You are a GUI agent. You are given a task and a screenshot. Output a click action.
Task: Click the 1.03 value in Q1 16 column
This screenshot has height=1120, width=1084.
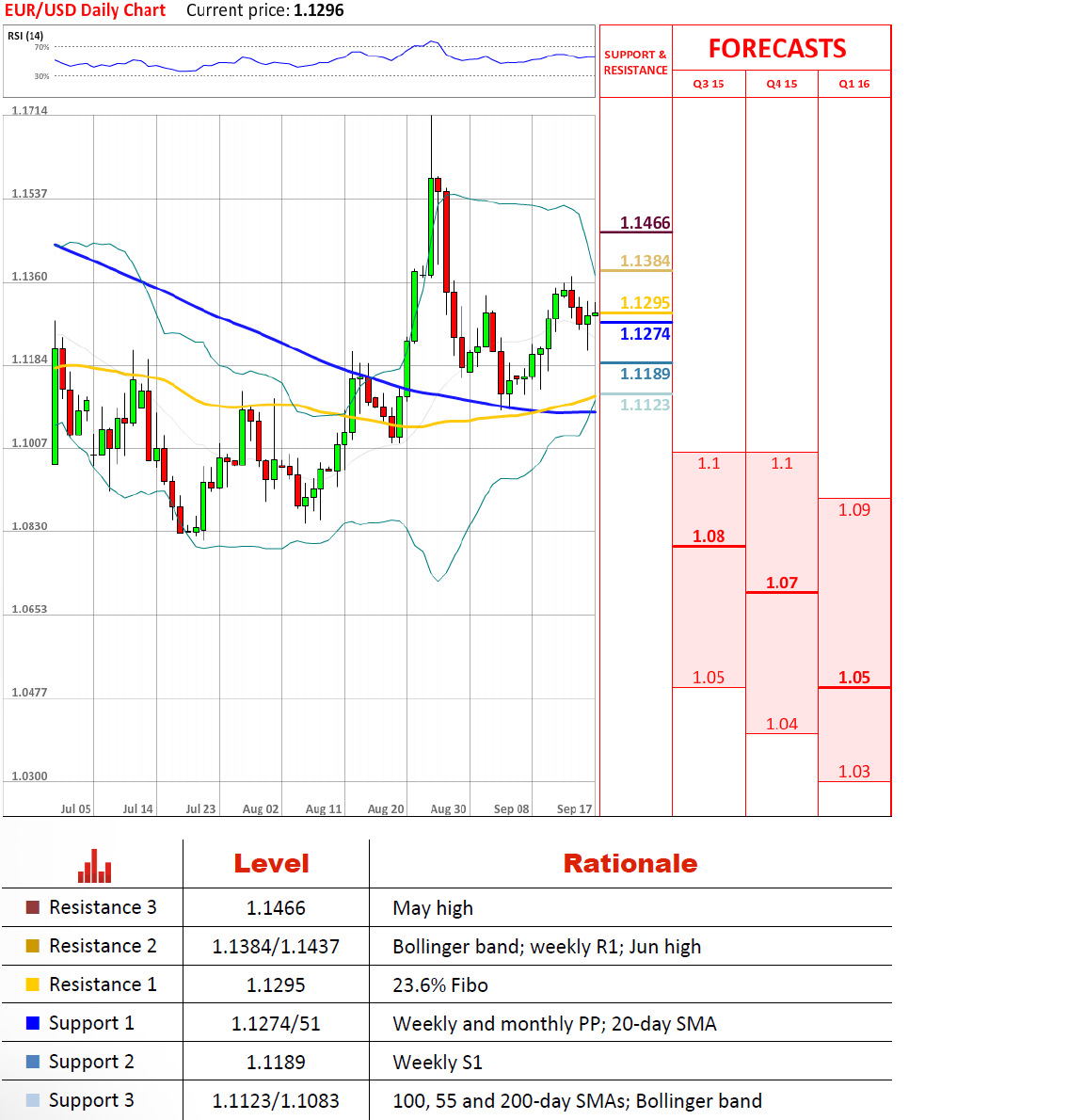[854, 772]
